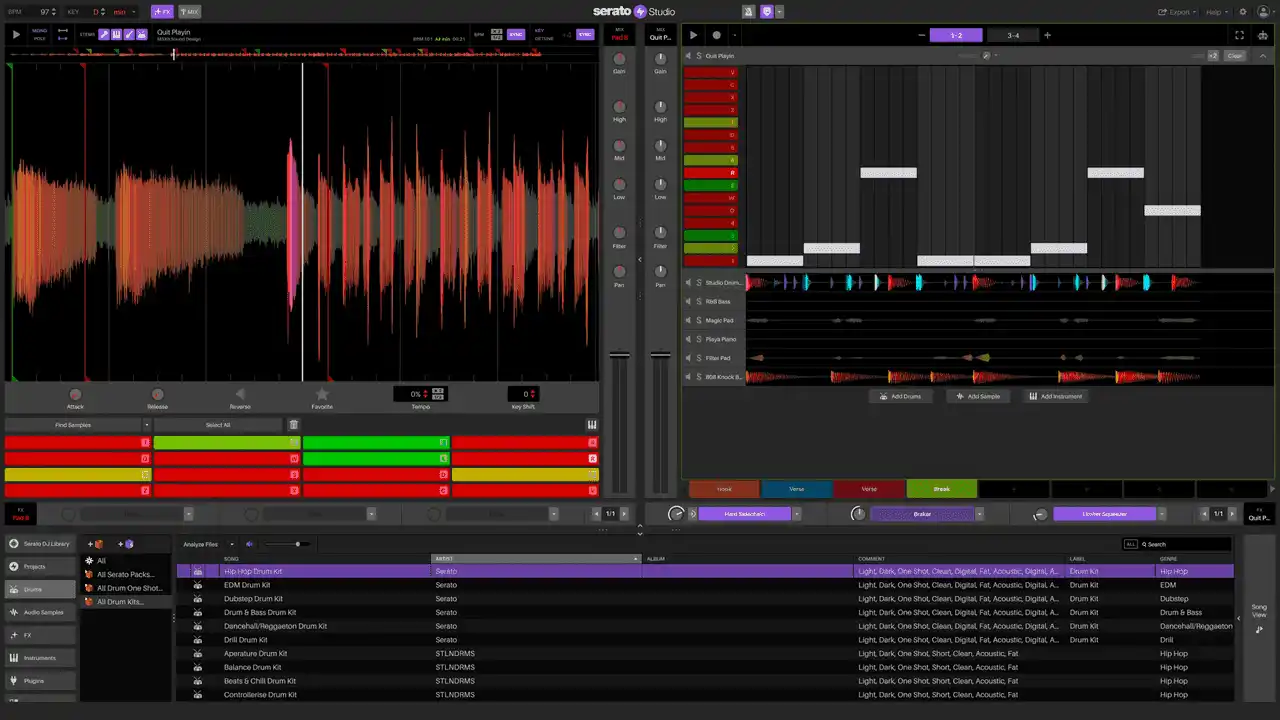Open the FX panel button

tap(162, 12)
